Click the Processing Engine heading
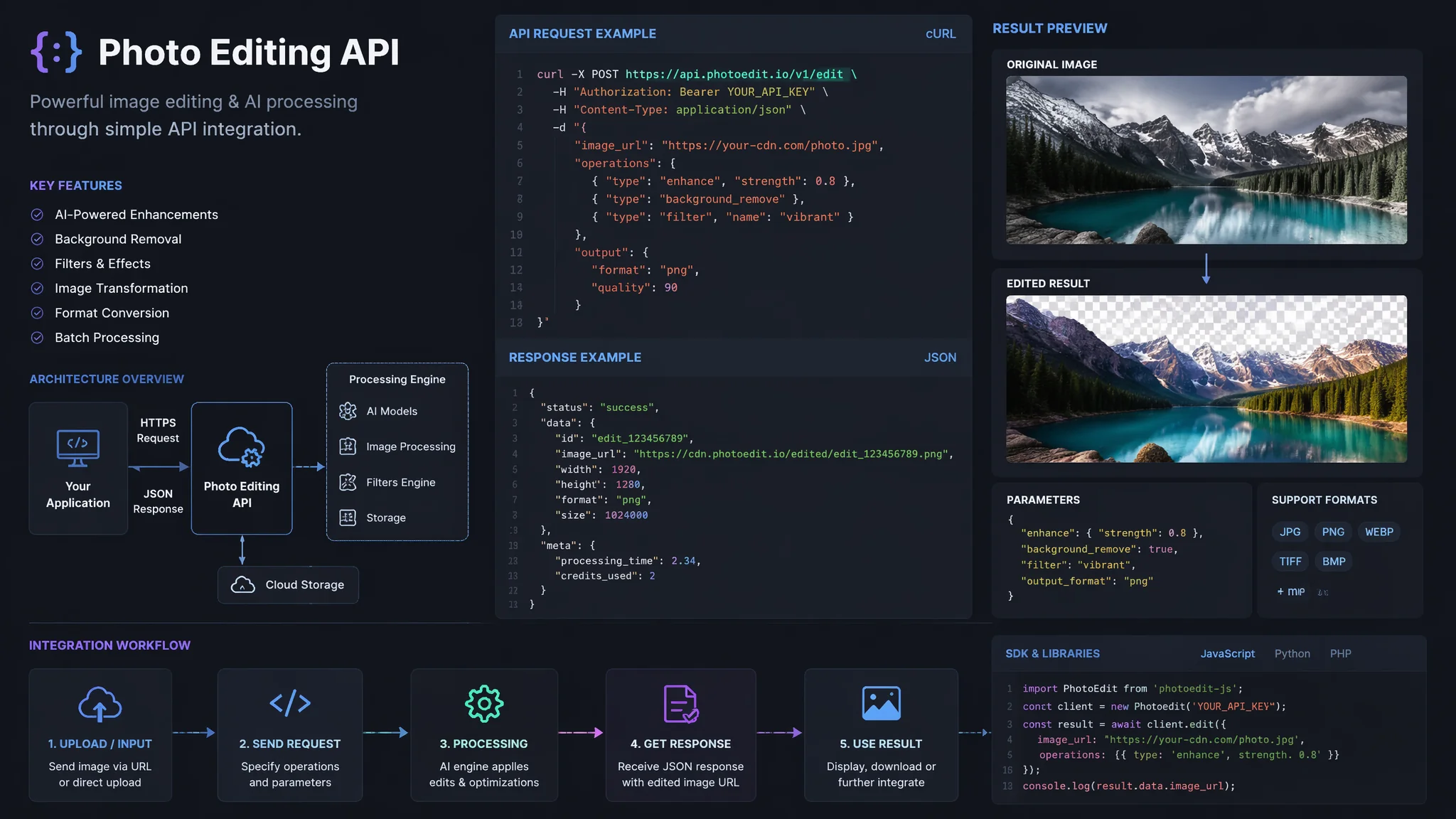 (x=397, y=380)
